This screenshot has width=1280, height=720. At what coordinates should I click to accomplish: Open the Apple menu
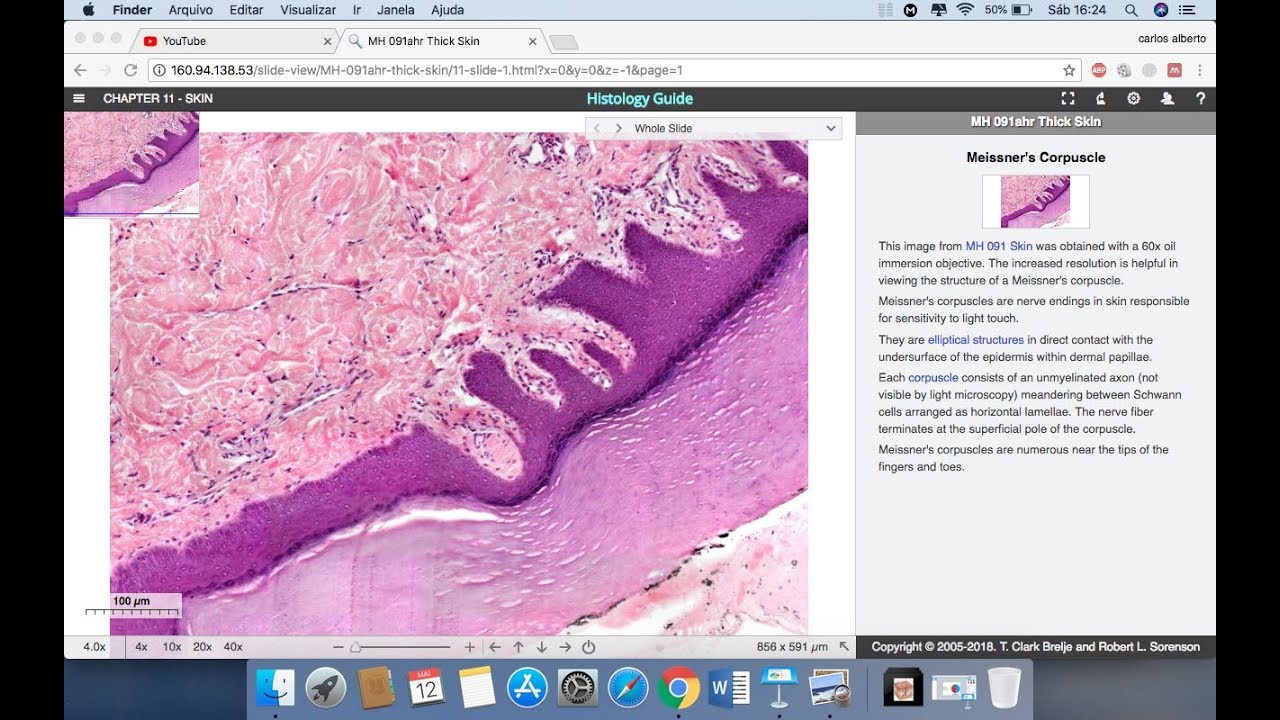click(87, 10)
